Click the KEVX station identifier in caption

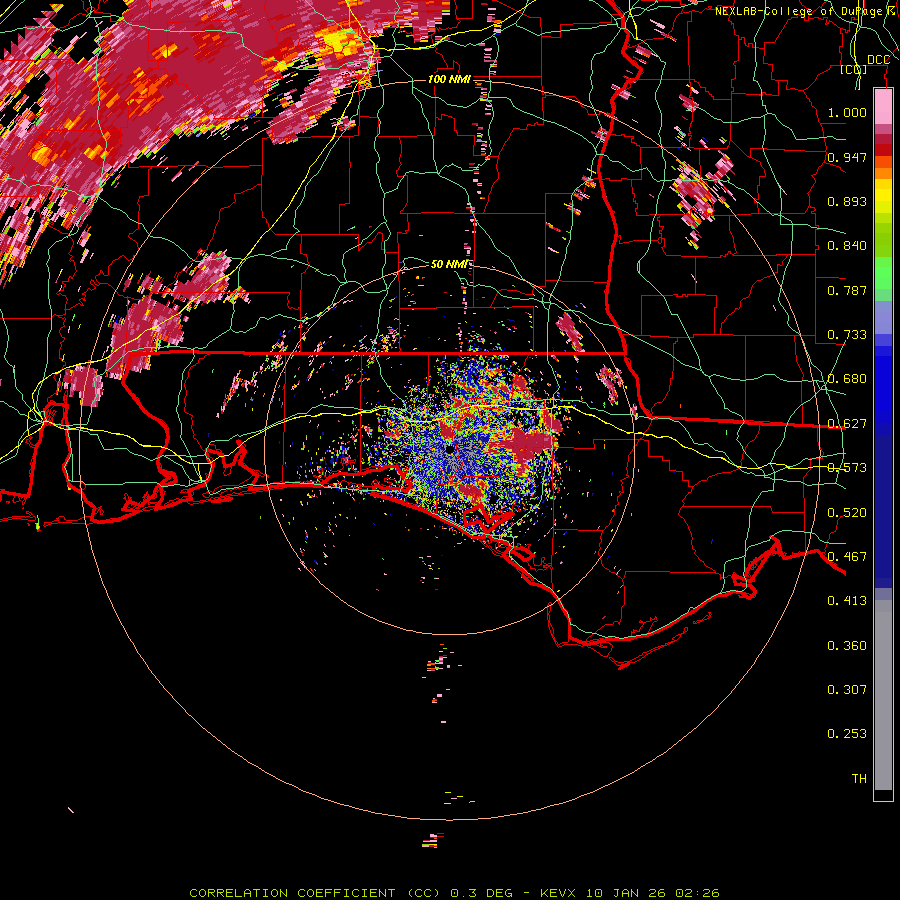point(560,893)
